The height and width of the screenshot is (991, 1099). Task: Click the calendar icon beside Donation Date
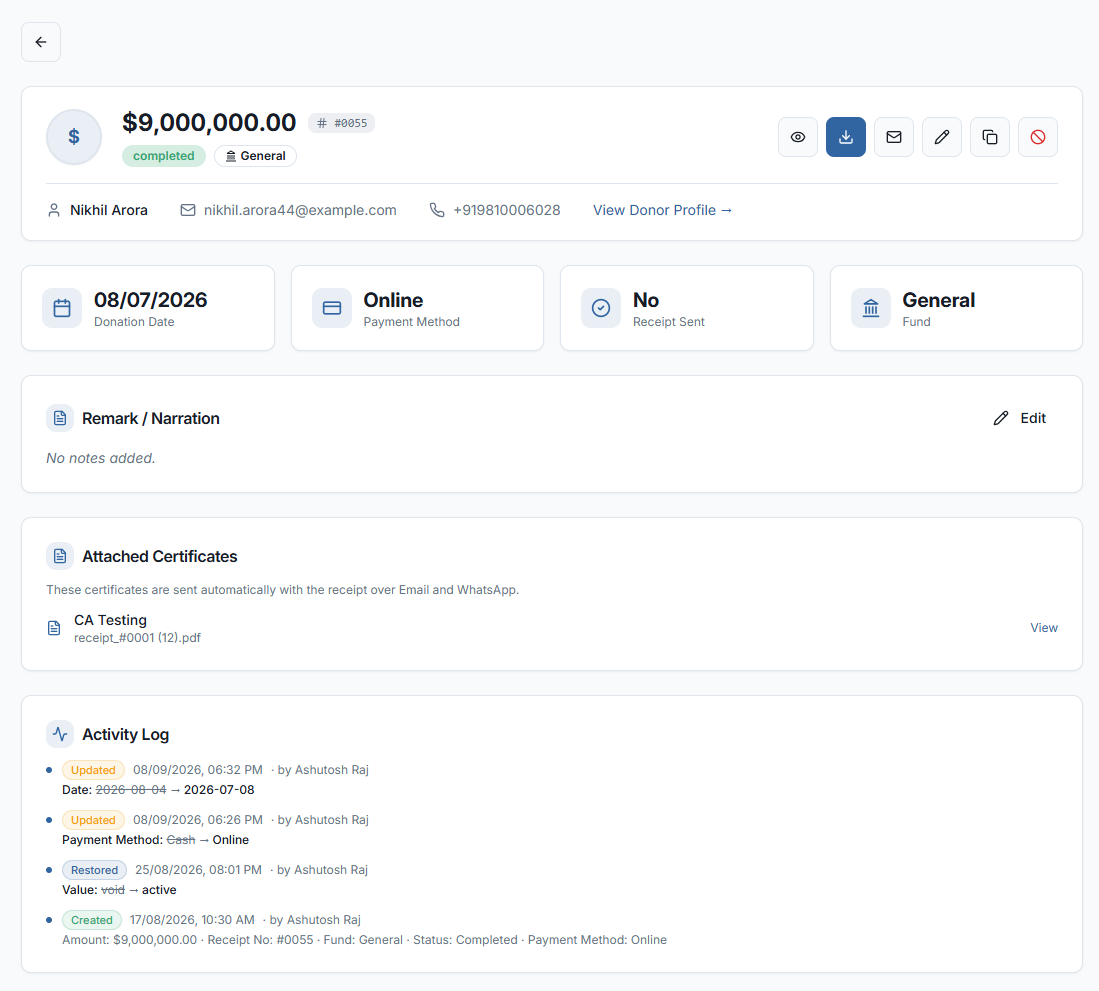[x=62, y=308]
